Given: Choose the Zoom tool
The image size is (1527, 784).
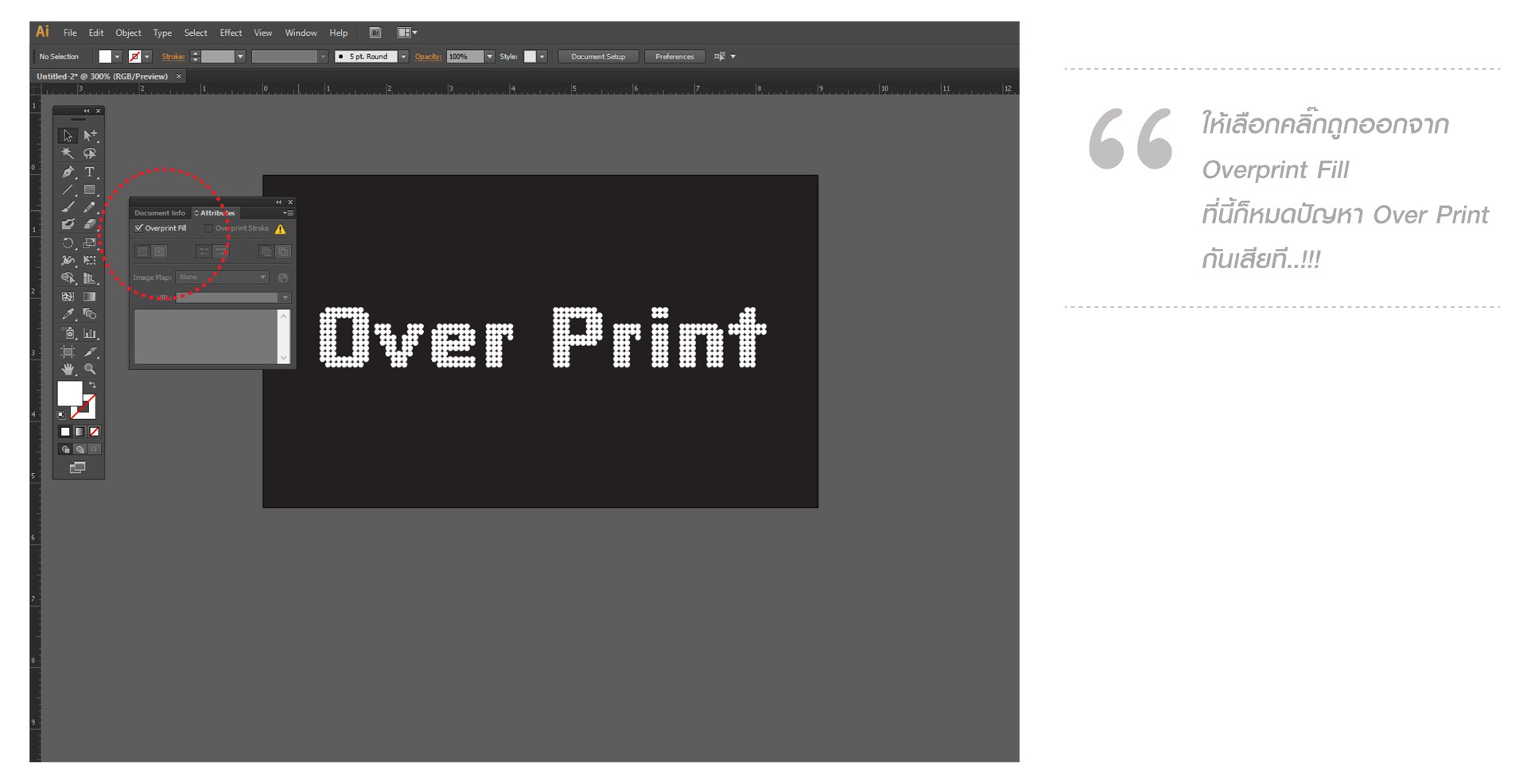Looking at the screenshot, I should 90,369.
